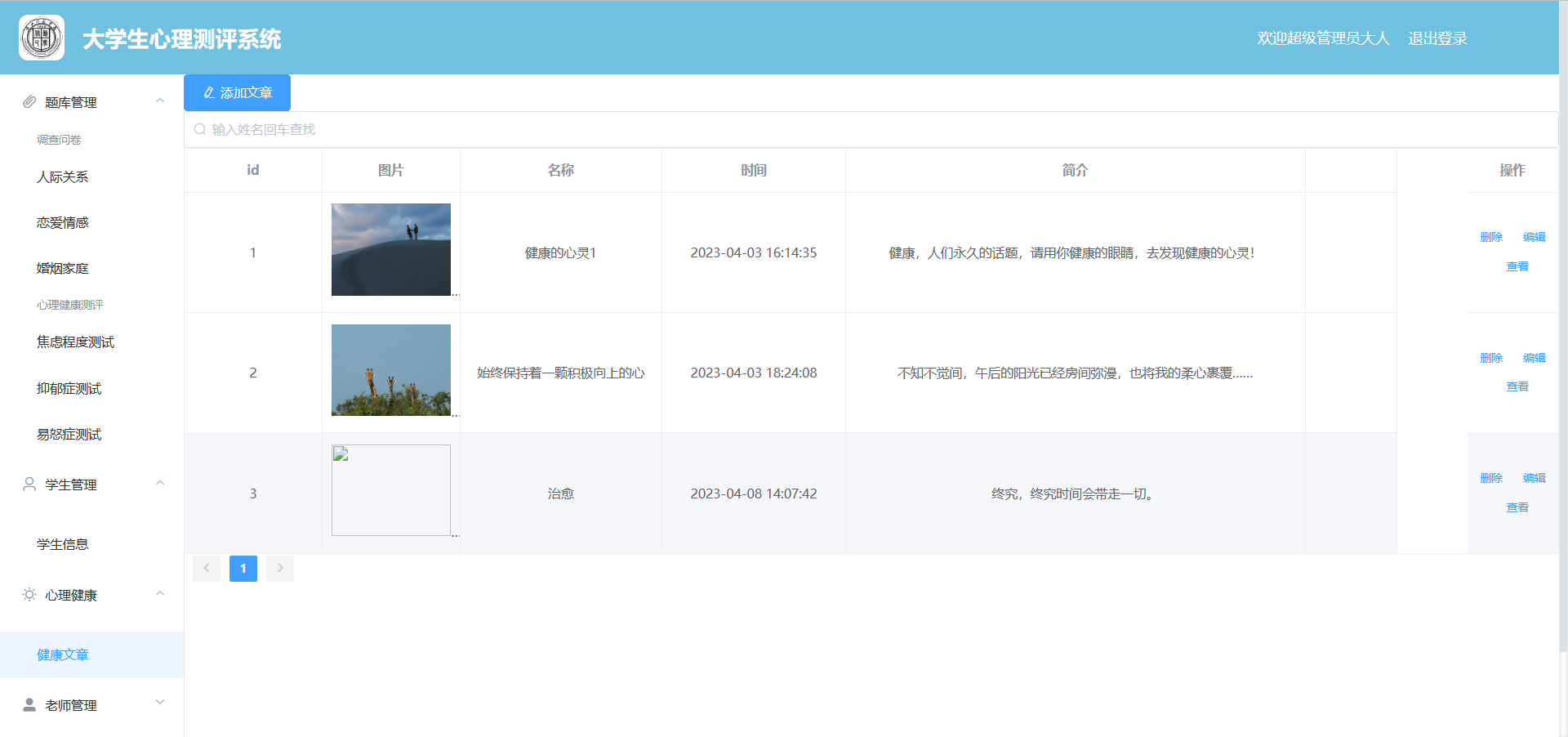1568x737 pixels.
Task: Edit article 始终保持着一颗积极向上的心
Action: 1534,358
